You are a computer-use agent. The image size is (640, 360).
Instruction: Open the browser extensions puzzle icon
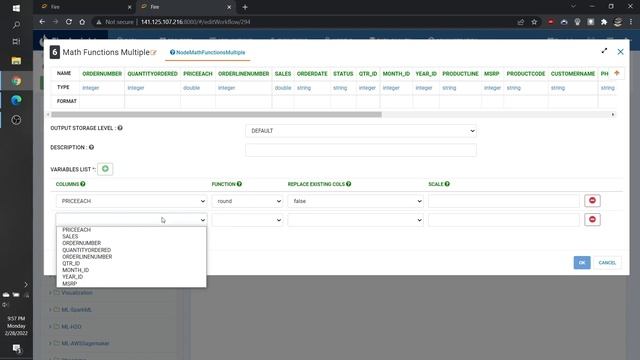(604, 22)
